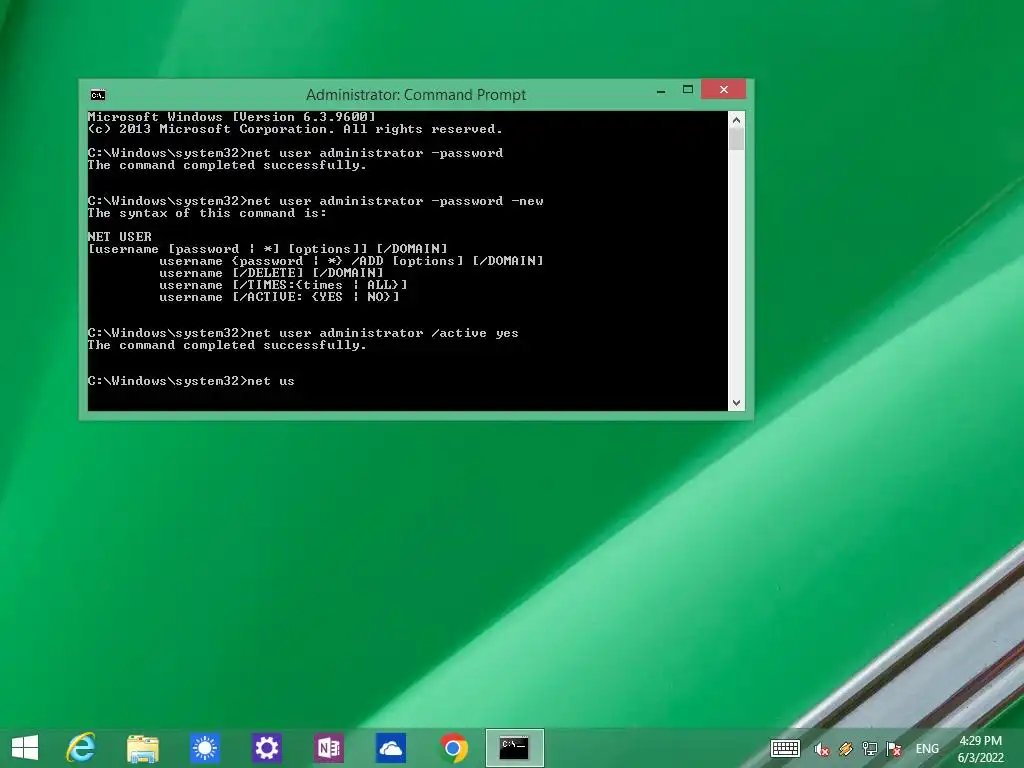Click 'Microsoft Windows [Version 6.3.9600]' text
This screenshot has height=768, width=1024.
click(232, 117)
